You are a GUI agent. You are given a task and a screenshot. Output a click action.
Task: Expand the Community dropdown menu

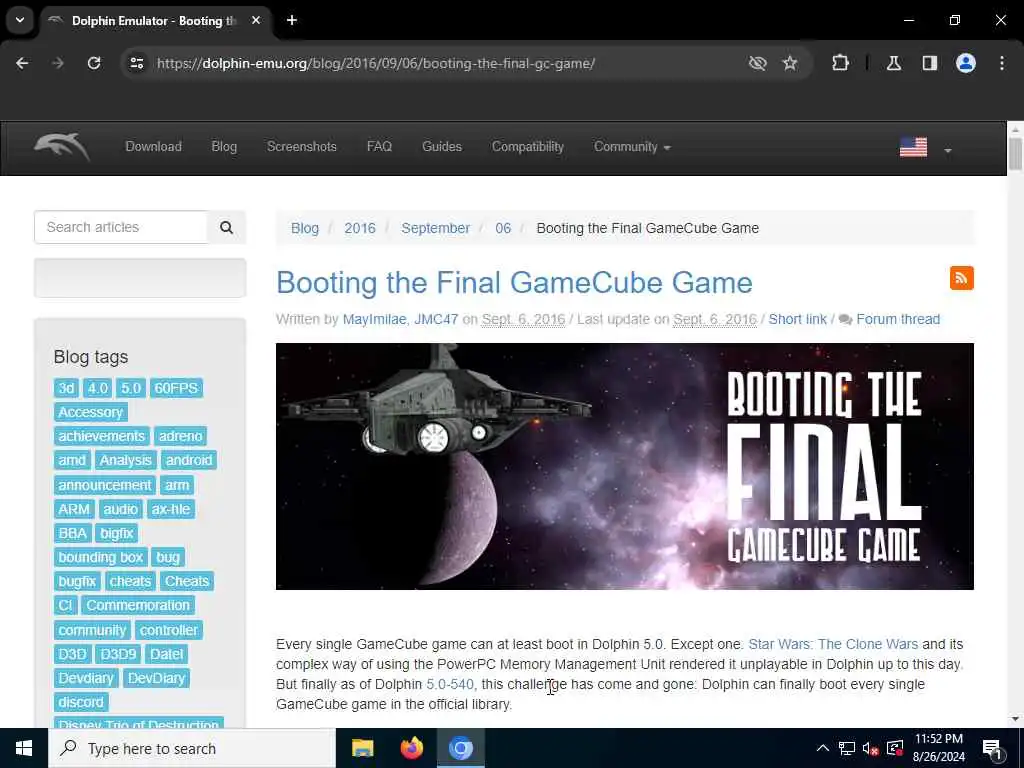pos(632,147)
